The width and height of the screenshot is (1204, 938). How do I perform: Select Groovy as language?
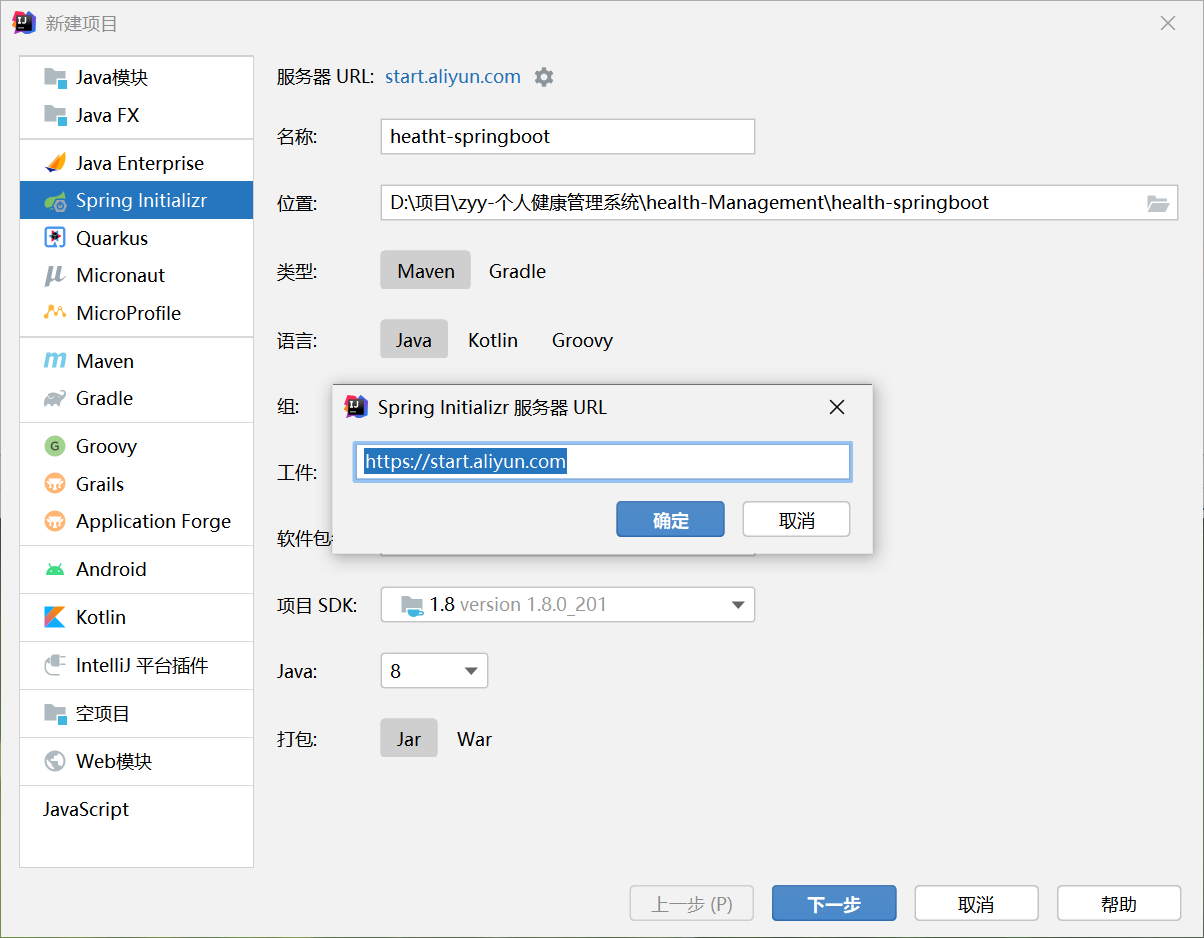(582, 339)
